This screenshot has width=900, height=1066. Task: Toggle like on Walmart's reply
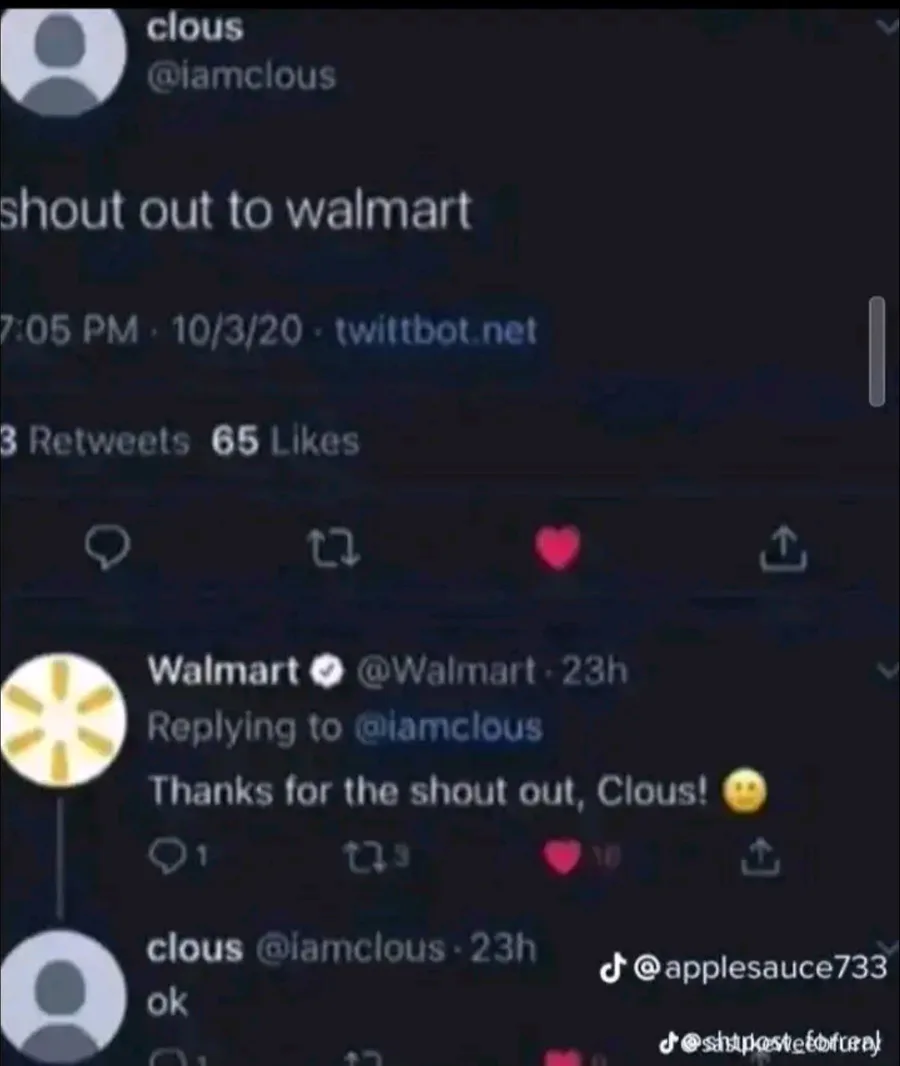point(561,857)
